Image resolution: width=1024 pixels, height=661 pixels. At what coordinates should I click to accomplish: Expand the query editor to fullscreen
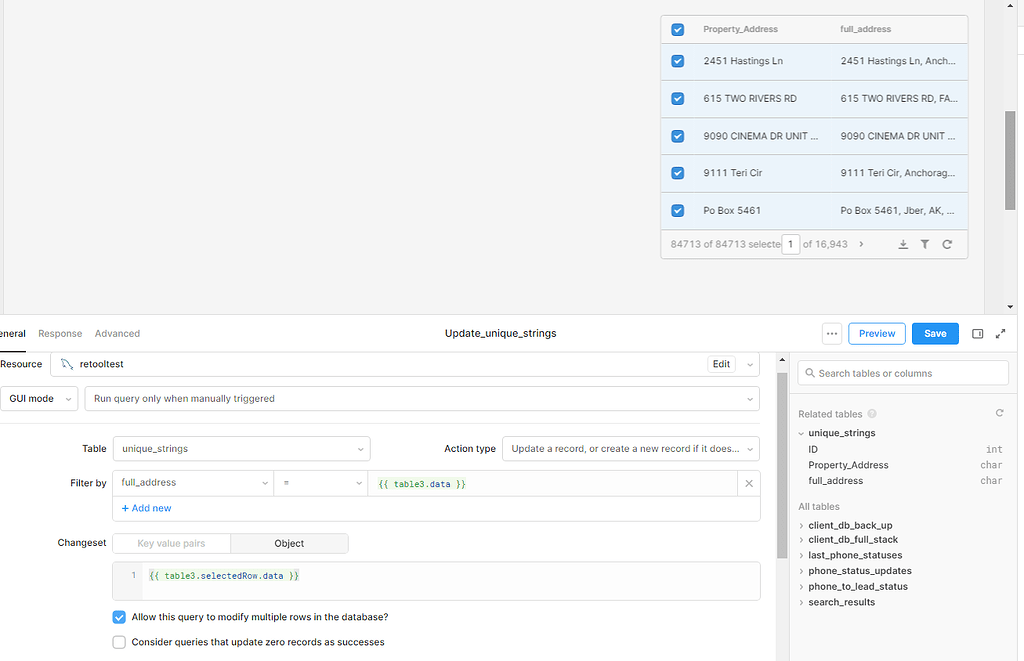(x=1001, y=333)
